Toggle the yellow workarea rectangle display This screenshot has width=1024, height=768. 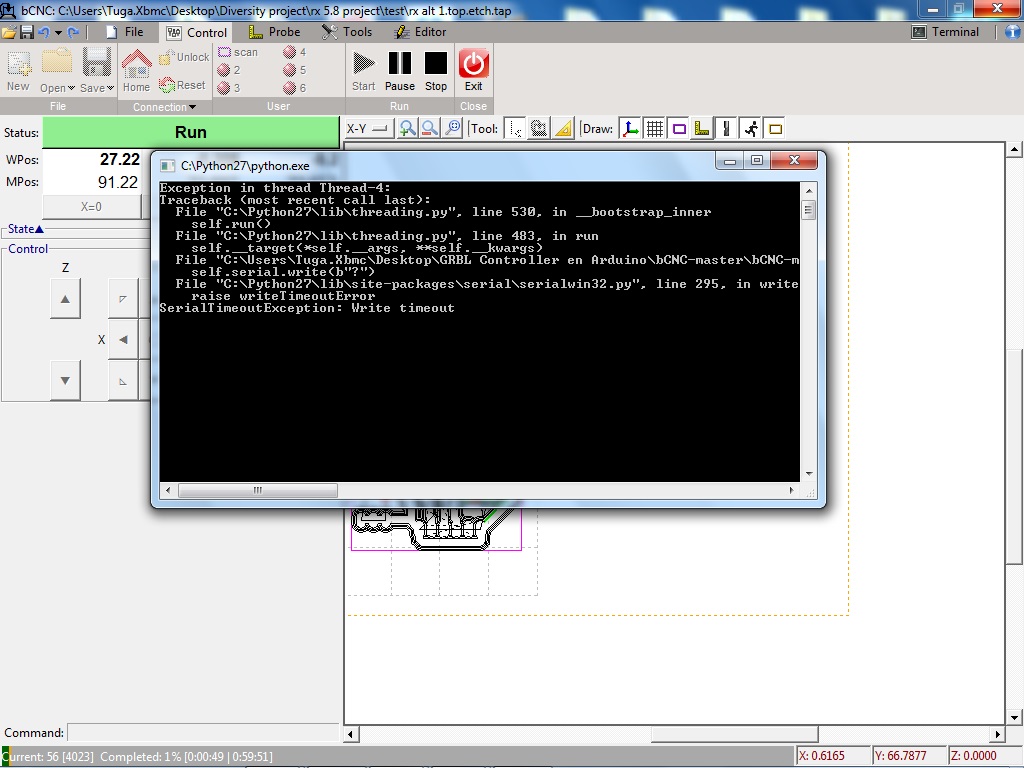(x=775, y=129)
